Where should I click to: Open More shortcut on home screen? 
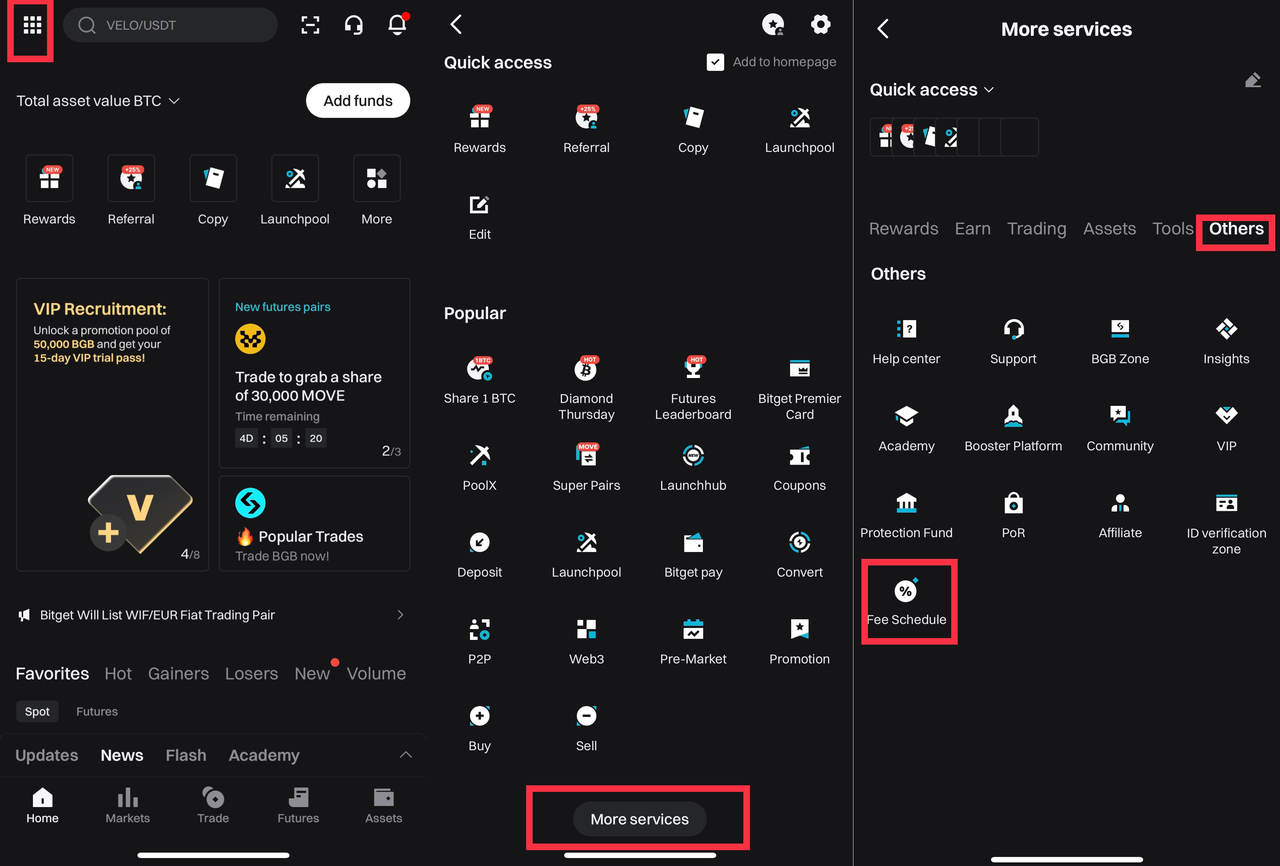tap(377, 190)
